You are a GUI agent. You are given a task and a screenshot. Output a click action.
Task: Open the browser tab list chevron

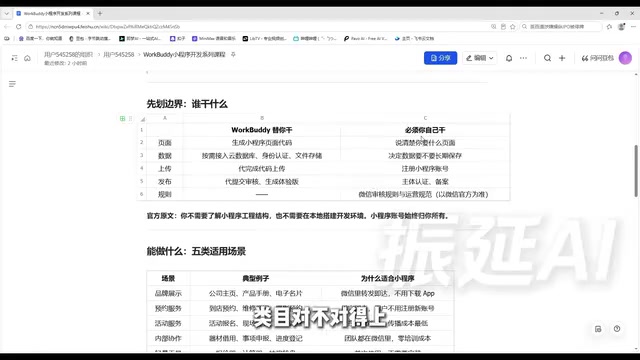7,13
